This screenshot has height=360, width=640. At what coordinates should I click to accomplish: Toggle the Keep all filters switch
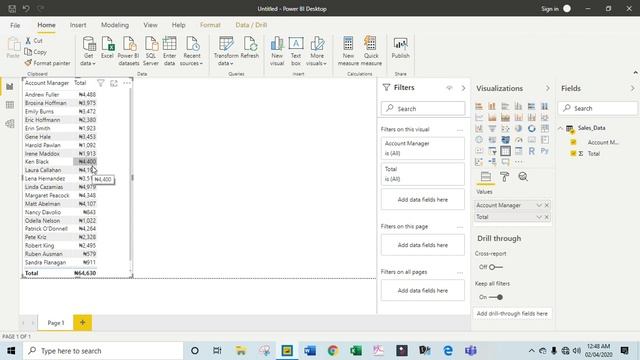pos(496,297)
